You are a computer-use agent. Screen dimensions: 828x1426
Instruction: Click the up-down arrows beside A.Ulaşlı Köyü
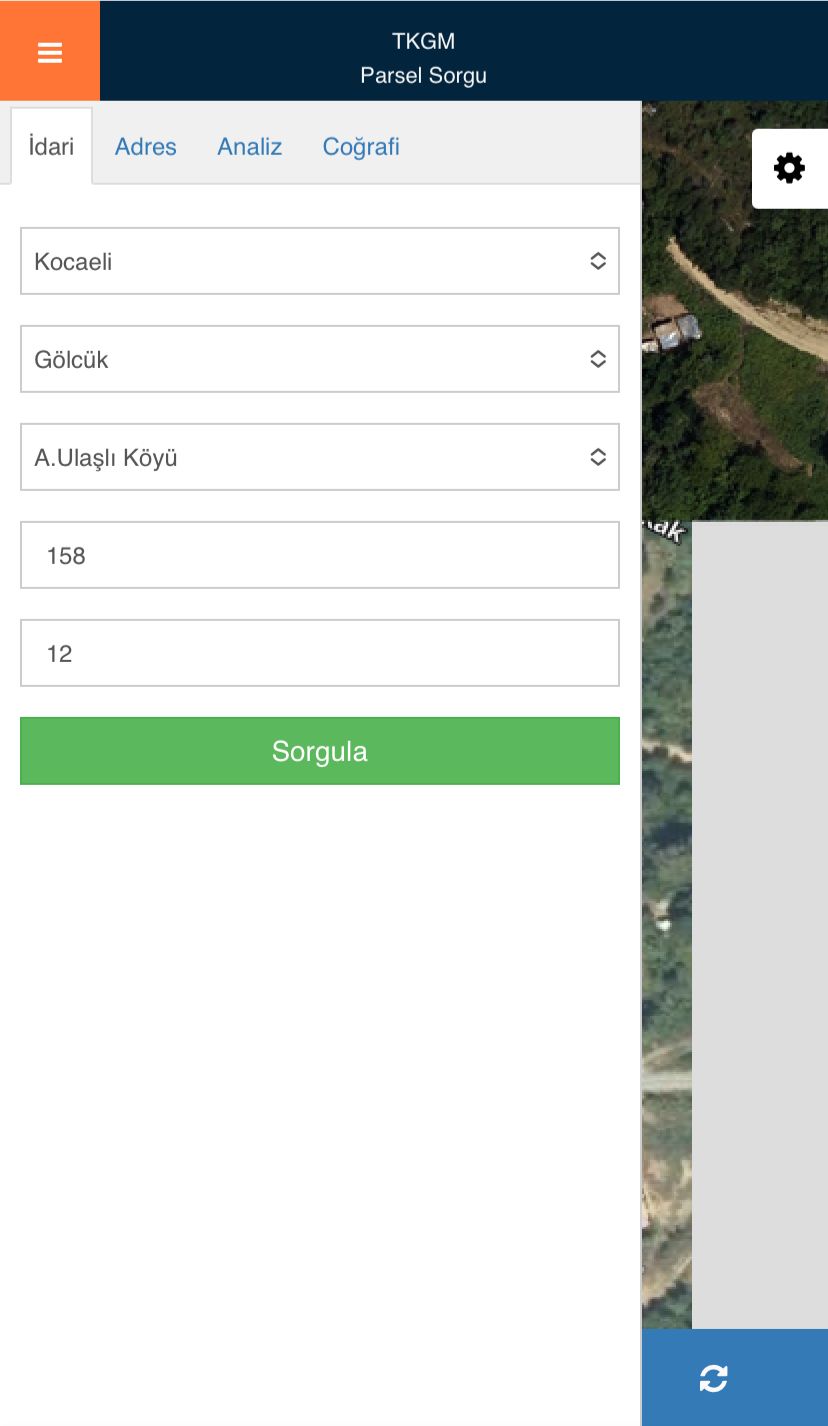[x=598, y=457]
